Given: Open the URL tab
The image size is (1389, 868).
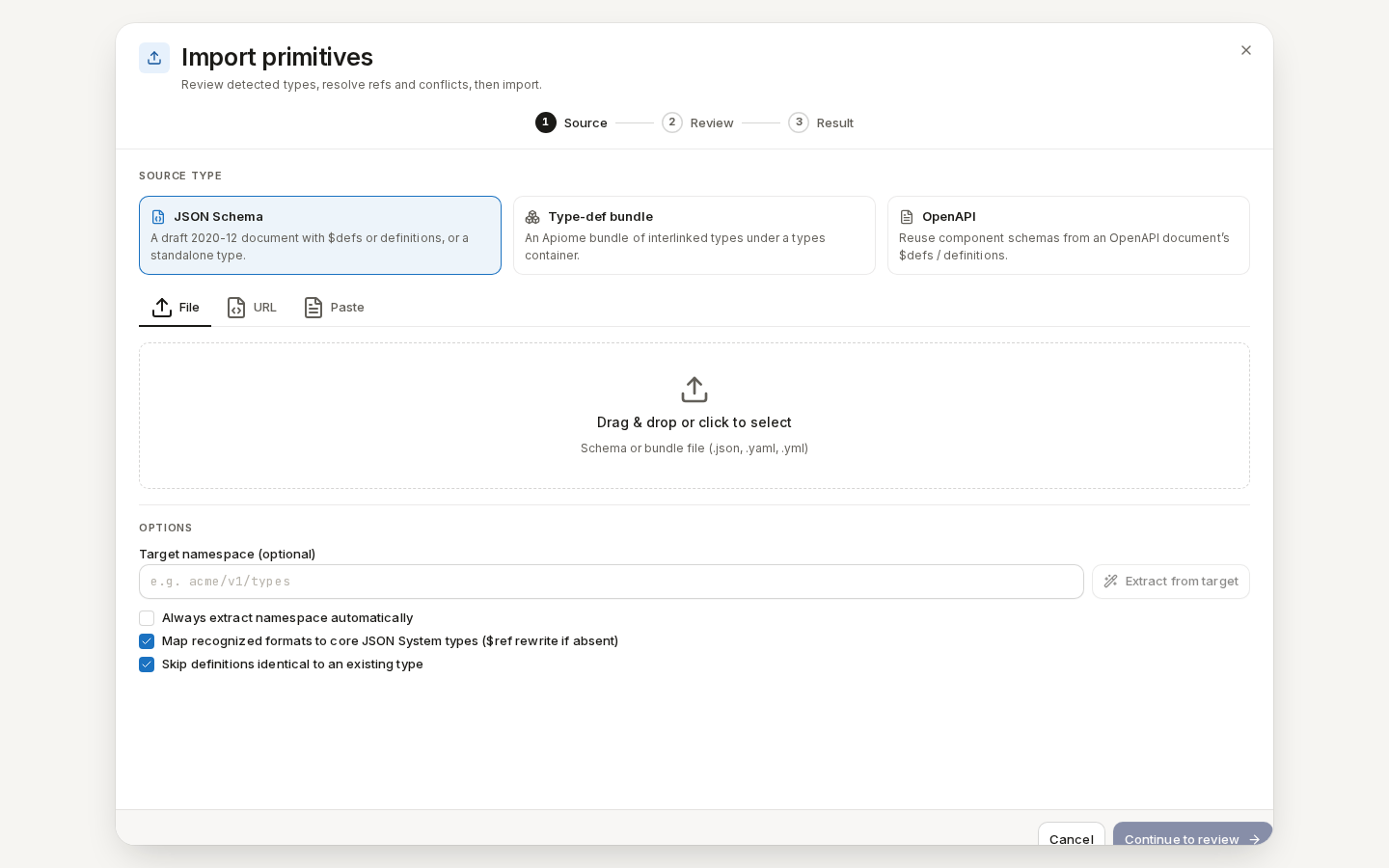Looking at the screenshot, I should pos(251,308).
